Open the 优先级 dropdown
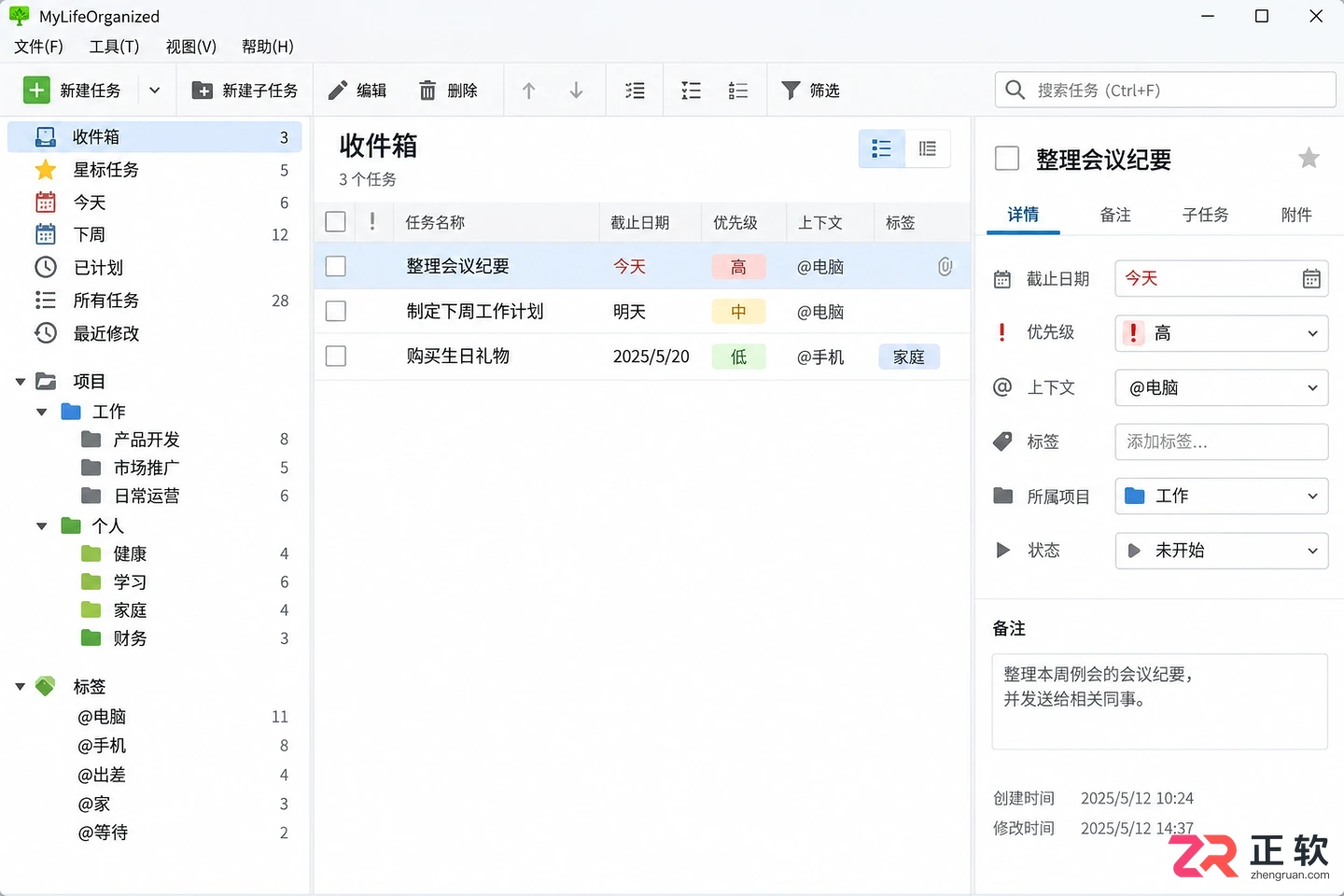The image size is (1344, 896). [1222, 333]
